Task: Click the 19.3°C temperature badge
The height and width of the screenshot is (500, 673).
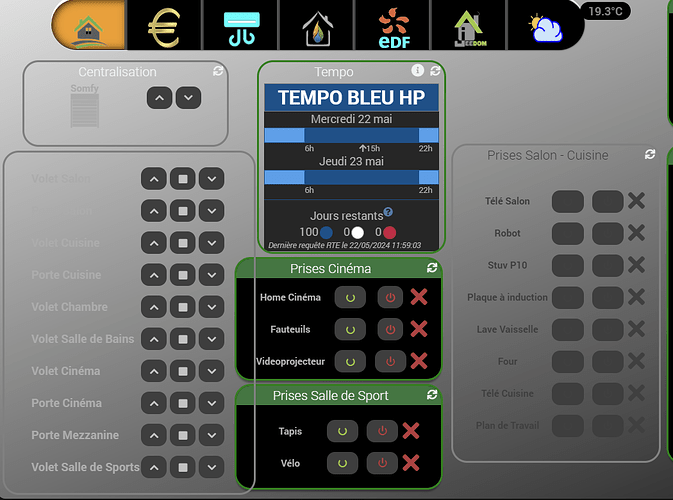Action: (605, 11)
